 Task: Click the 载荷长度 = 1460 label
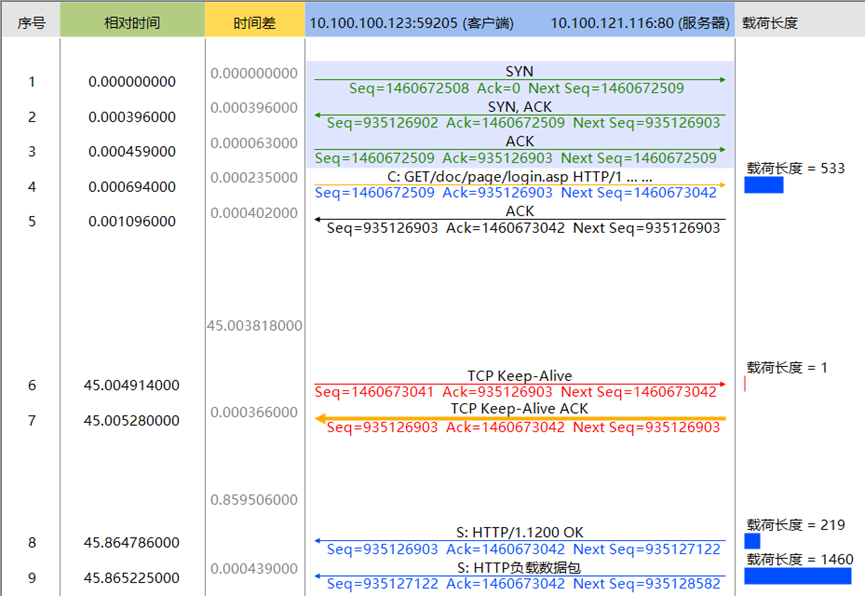tap(800, 560)
